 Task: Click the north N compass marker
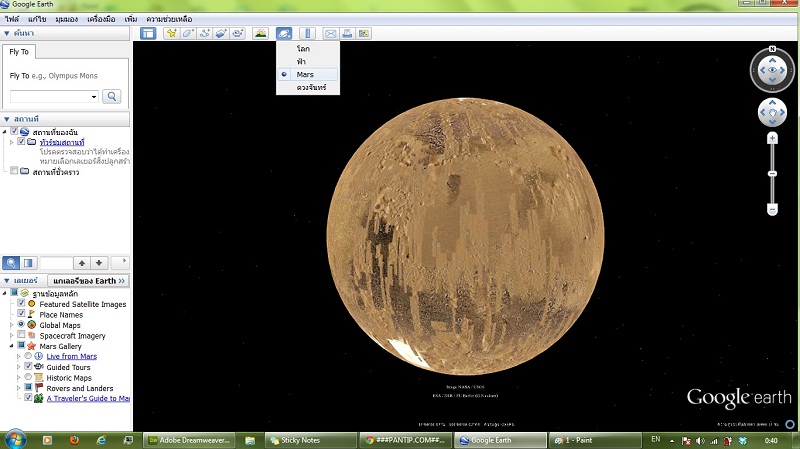click(772, 49)
